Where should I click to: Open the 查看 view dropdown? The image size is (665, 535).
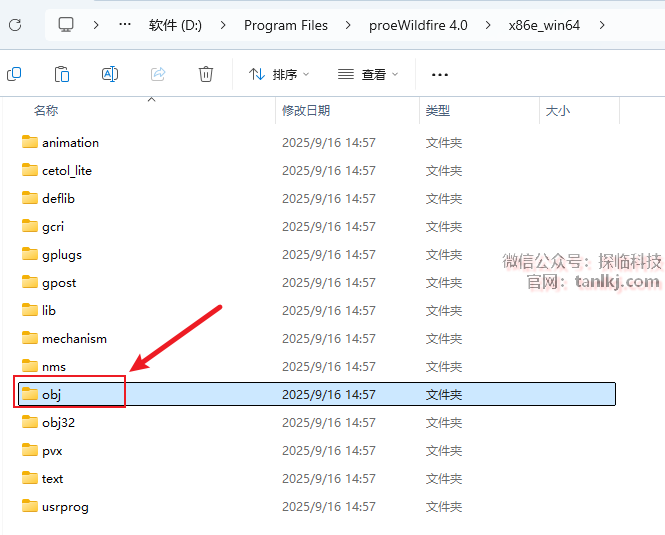tap(368, 74)
